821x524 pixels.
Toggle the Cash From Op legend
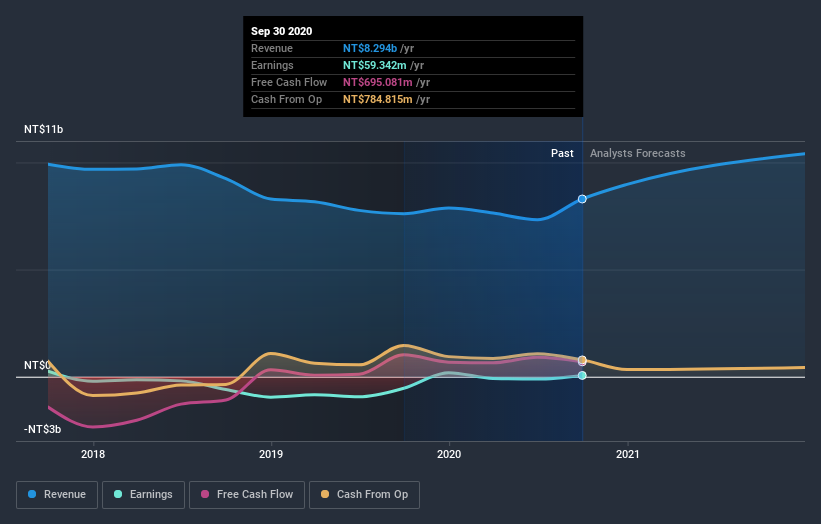[364, 495]
